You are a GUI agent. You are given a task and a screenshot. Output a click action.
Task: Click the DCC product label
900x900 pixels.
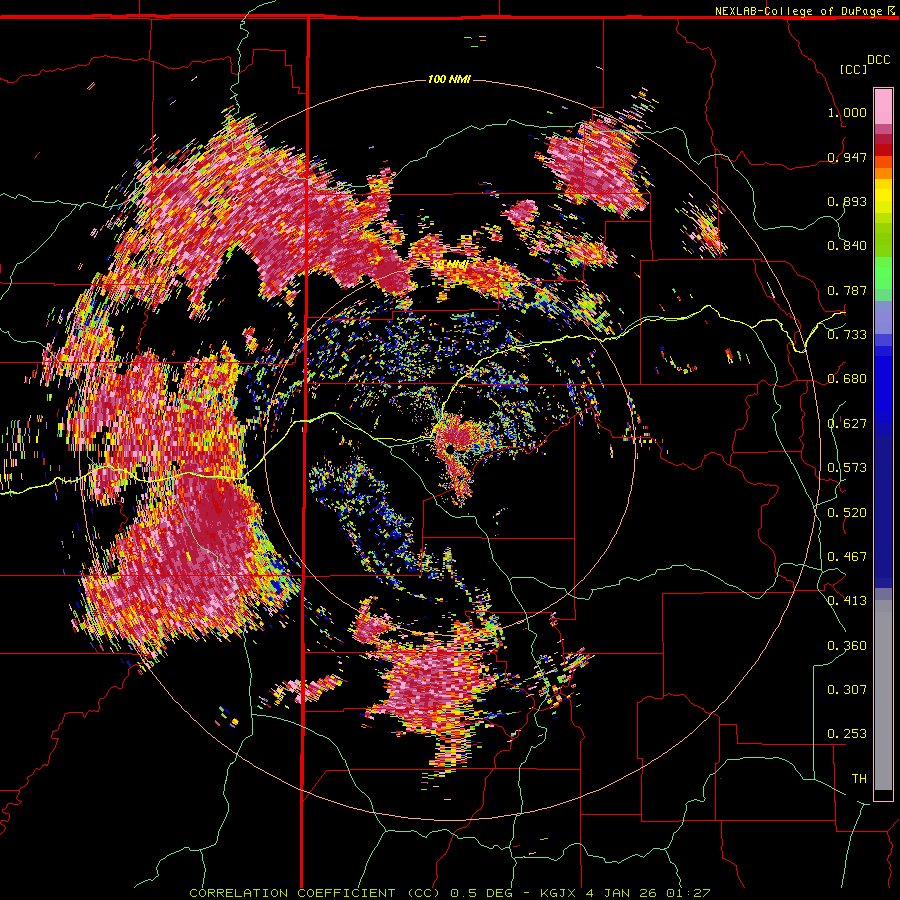point(878,60)
